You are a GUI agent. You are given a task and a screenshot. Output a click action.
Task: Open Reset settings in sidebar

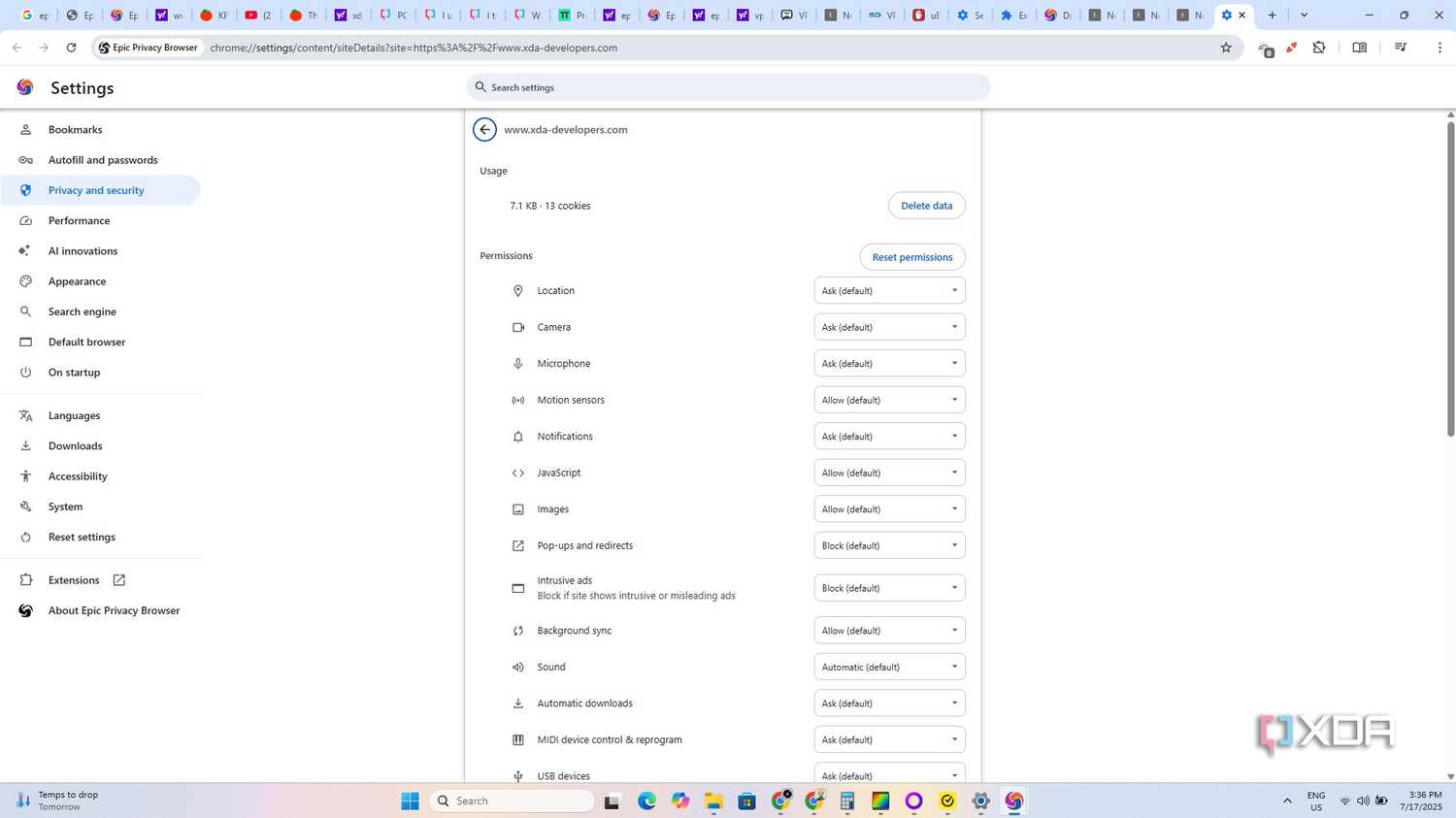101,538
